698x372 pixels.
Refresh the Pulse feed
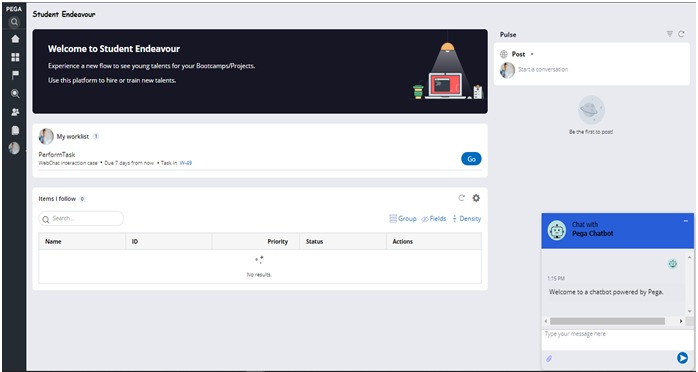[x=681, y=34]
